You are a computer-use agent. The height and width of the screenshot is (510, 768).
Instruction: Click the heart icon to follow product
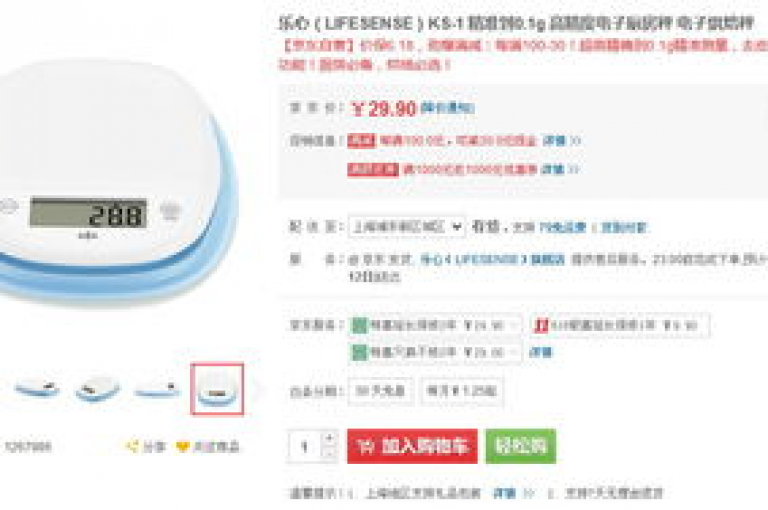point(182,446)
